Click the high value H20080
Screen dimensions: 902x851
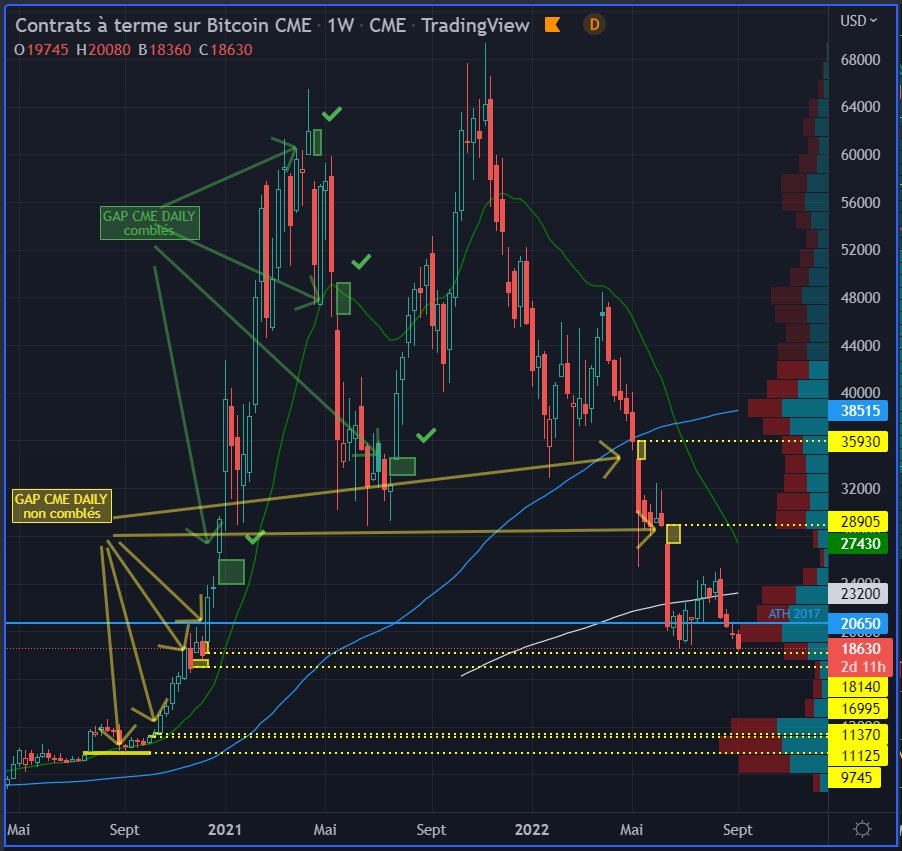(x=104, y=50)
